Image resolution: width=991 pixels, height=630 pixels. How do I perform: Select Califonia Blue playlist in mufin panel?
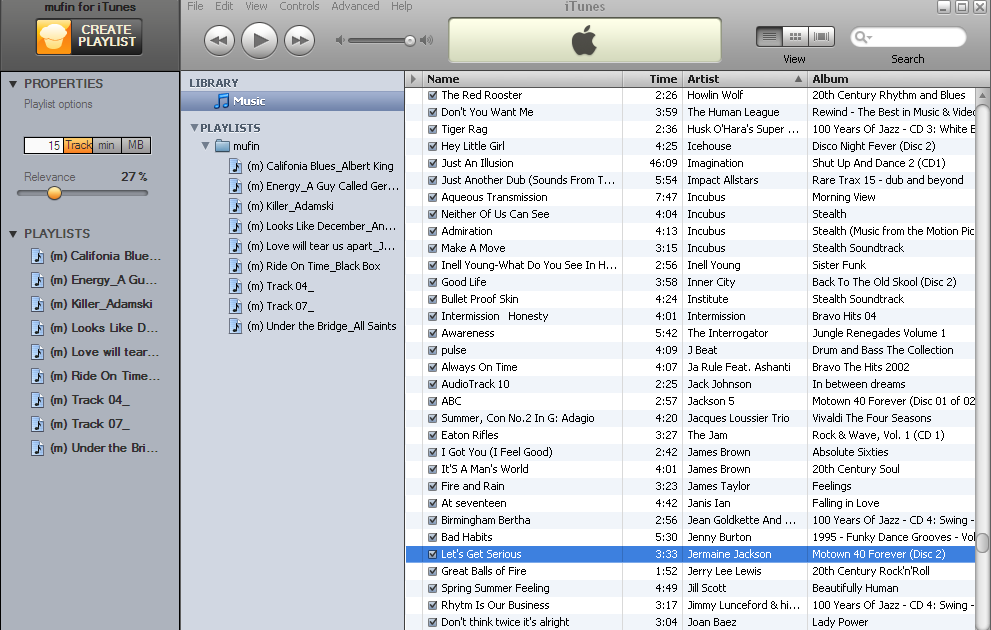(x=96, y=256)
